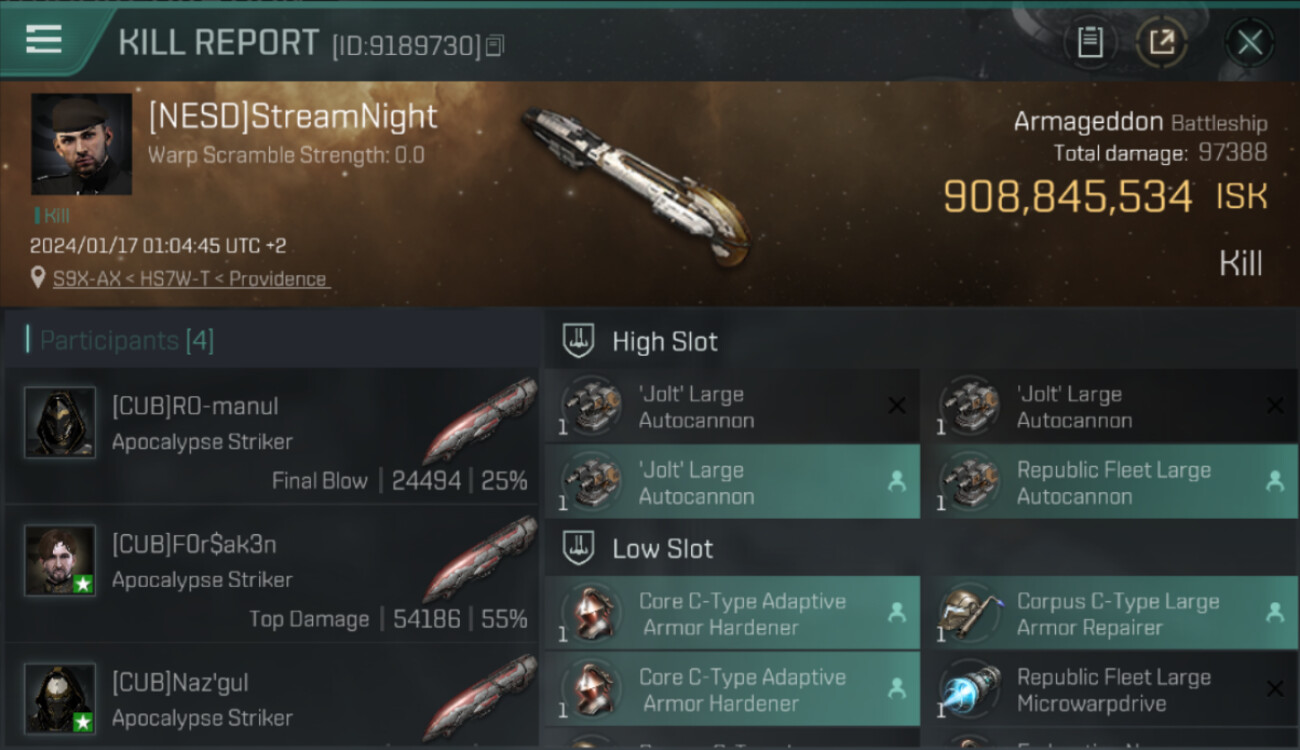Share the kill report externally

pyautogui.click(x=1161, y=43)
